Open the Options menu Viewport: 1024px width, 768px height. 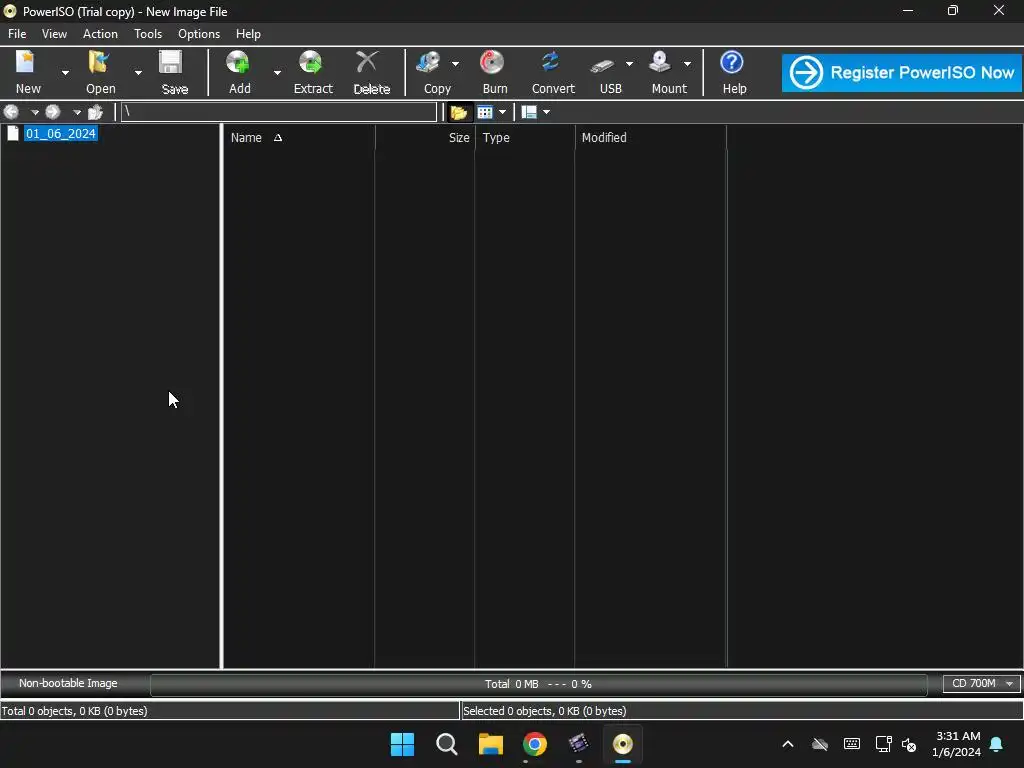pyautogui.click(x=199, y=34)
